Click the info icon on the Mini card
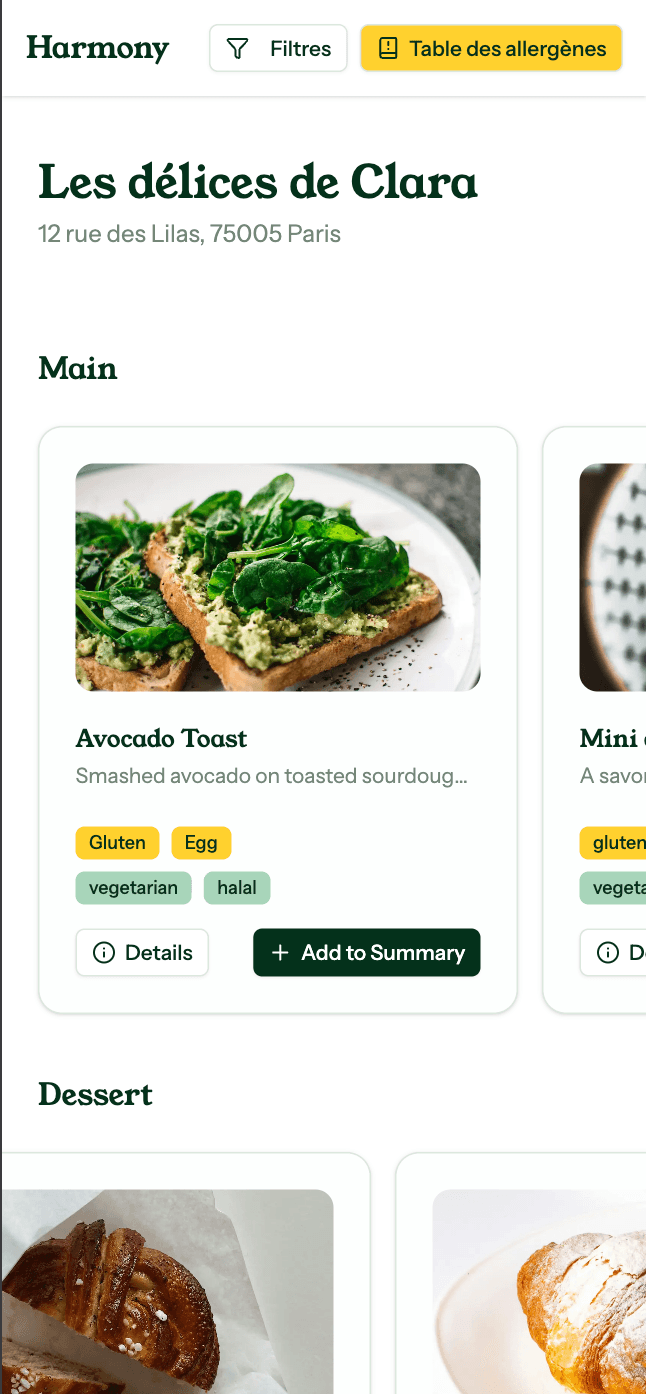 [607, 953]
